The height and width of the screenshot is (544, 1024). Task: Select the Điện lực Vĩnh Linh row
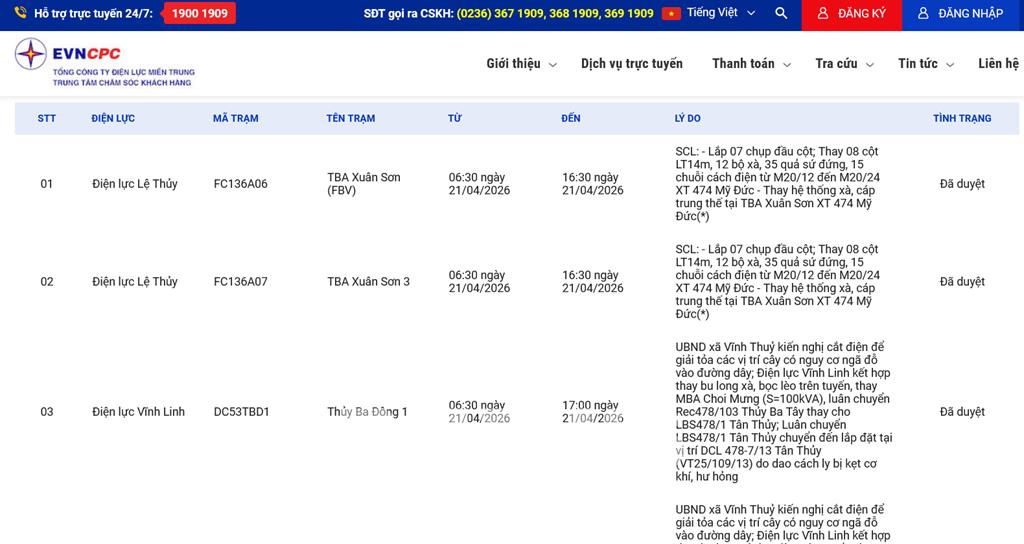pos(139,412)
